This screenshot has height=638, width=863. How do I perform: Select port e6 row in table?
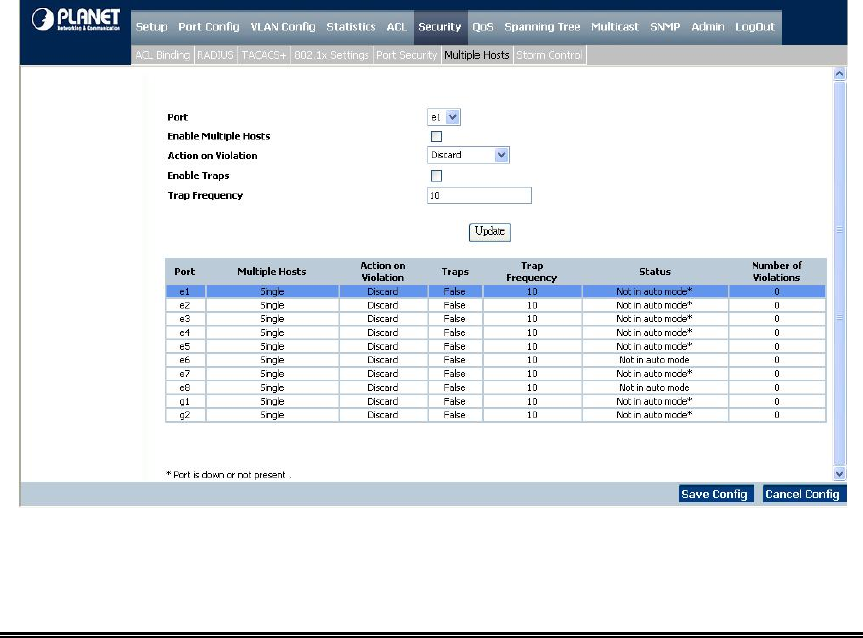pos(495,359)
